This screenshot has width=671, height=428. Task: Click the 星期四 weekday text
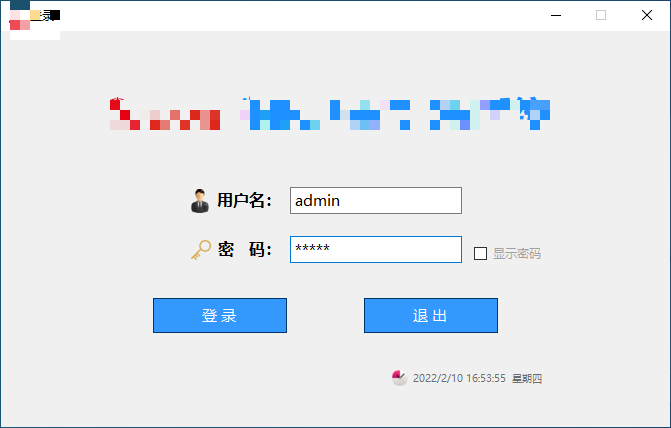click(527, 378)
